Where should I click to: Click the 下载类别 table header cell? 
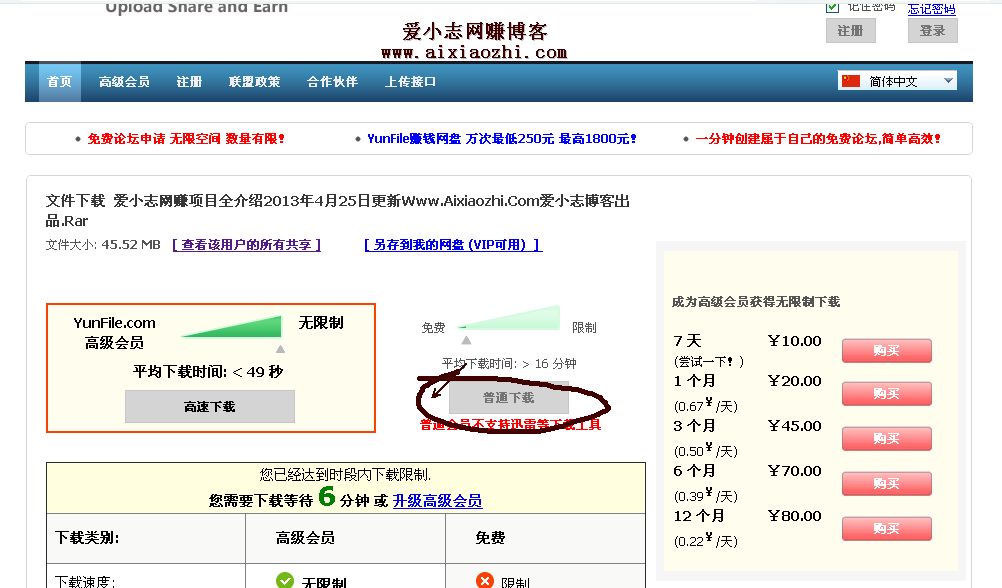[146, 538]
